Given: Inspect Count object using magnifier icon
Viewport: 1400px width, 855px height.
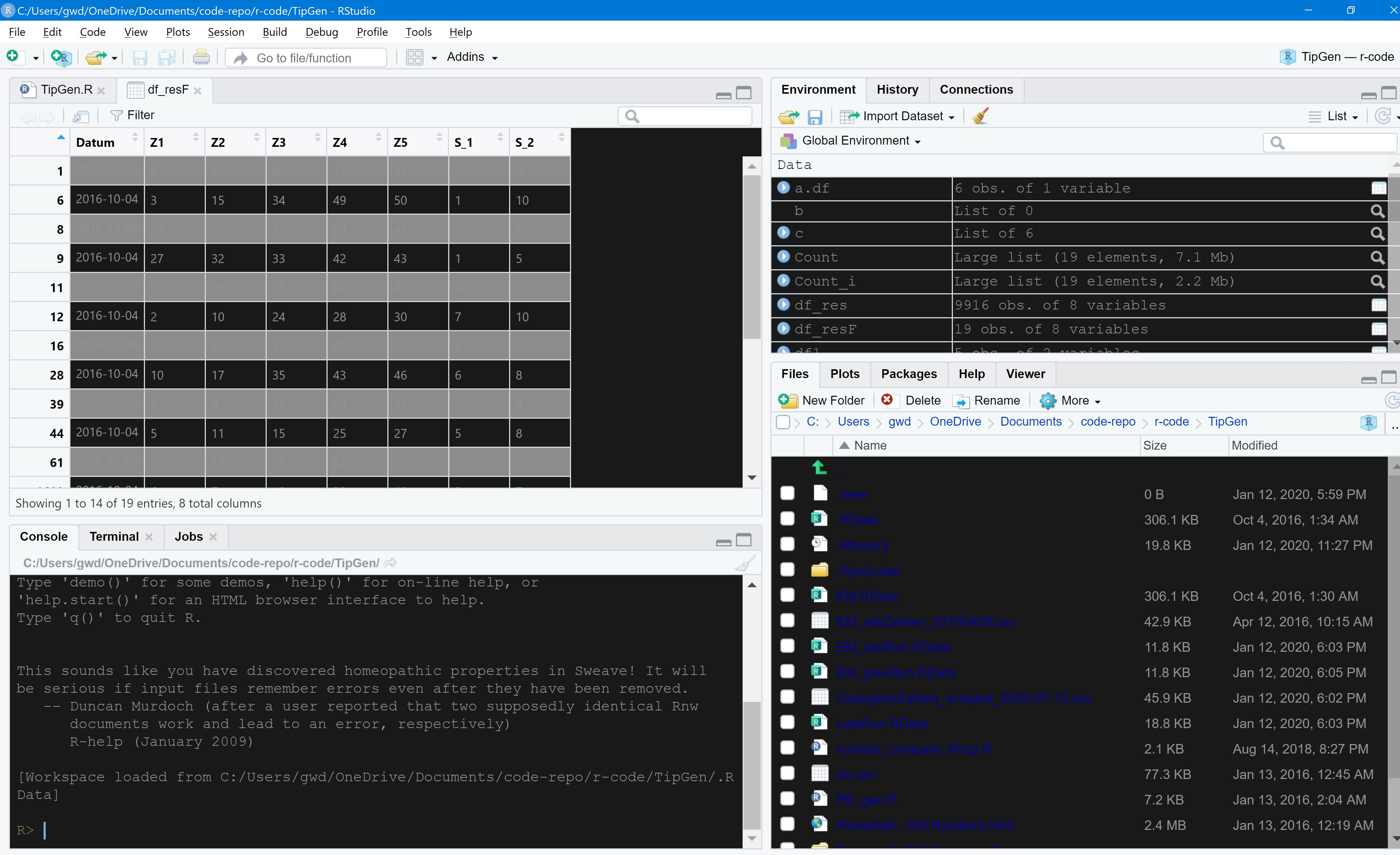Looking at the screenshot, I should tap(1378, 257).
